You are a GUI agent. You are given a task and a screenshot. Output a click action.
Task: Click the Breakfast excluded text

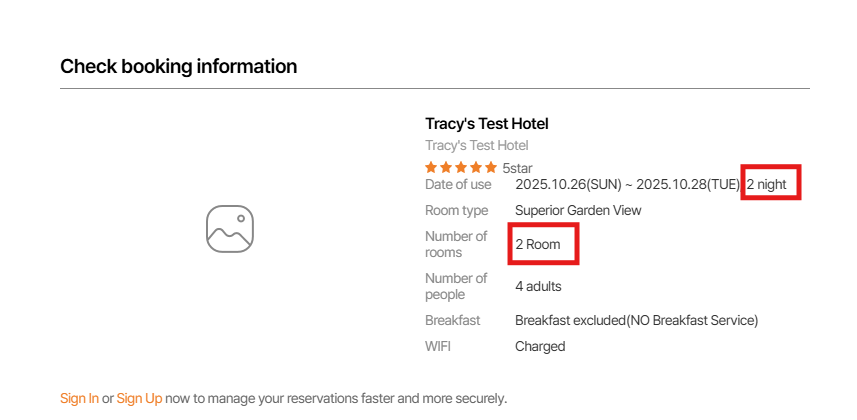(x=636, y=321)
